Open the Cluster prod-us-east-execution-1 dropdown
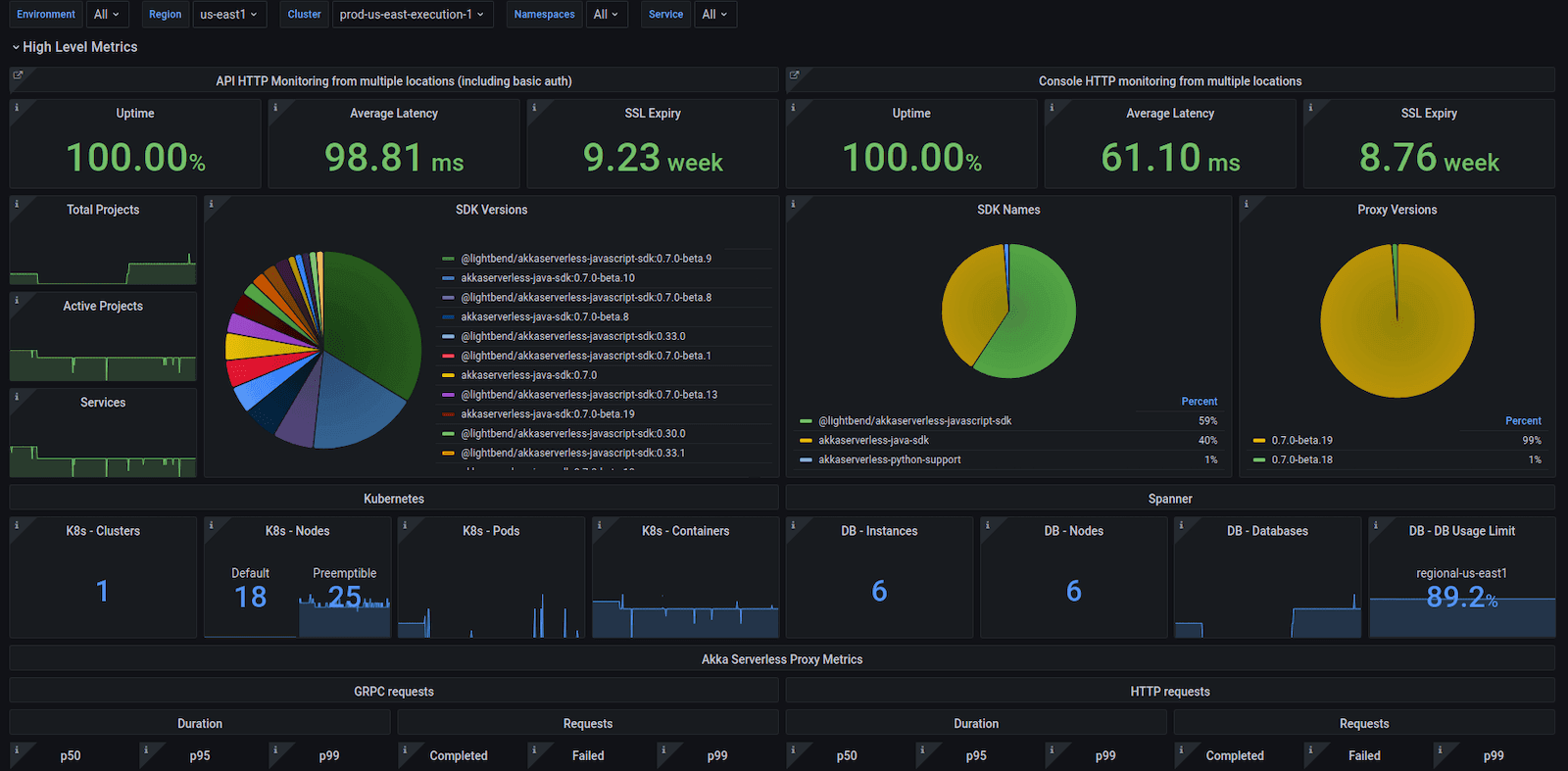Viewport: 1568px width, 771px height. coord(412,15)
